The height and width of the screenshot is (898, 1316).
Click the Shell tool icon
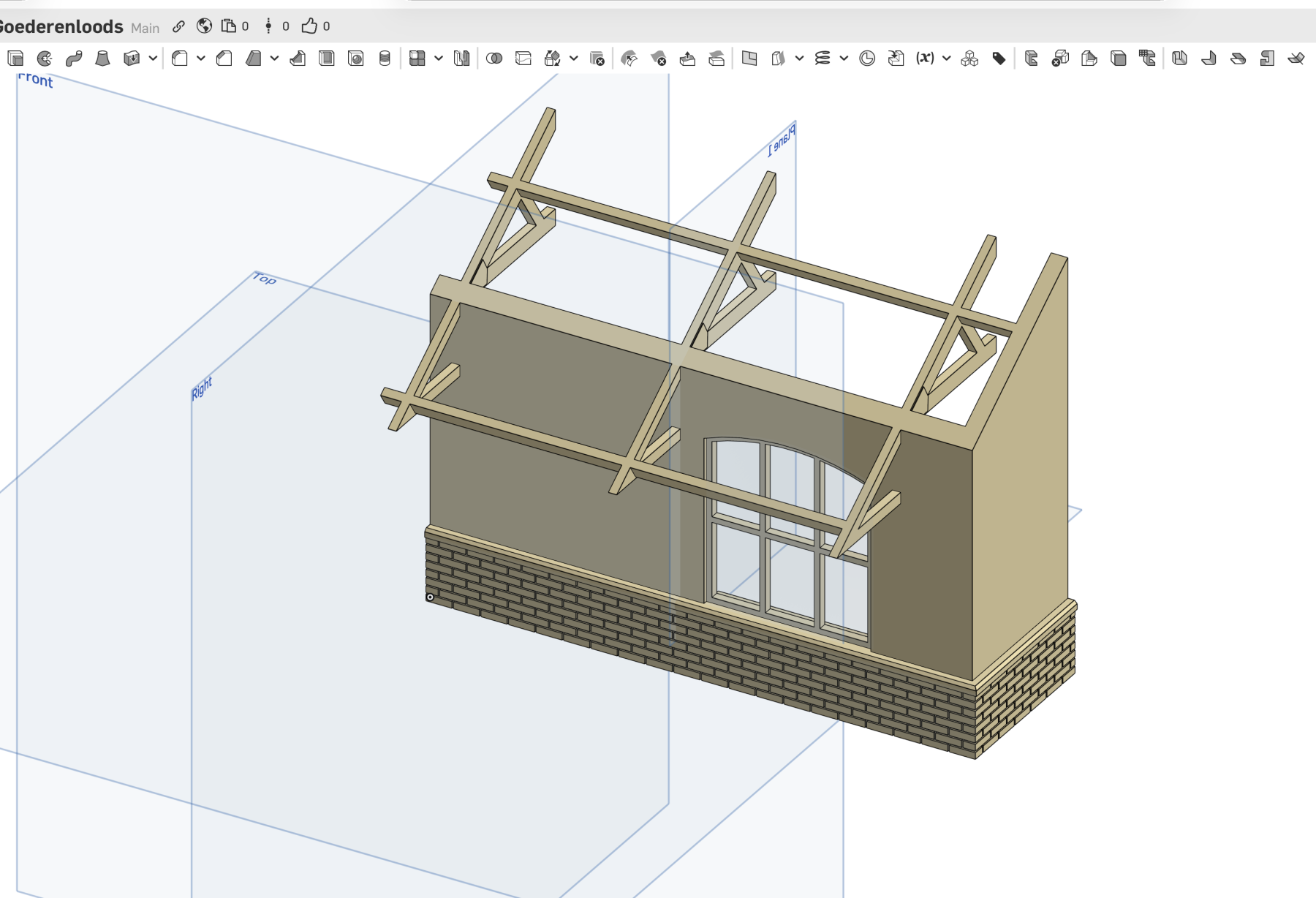[x=327, y=59]
